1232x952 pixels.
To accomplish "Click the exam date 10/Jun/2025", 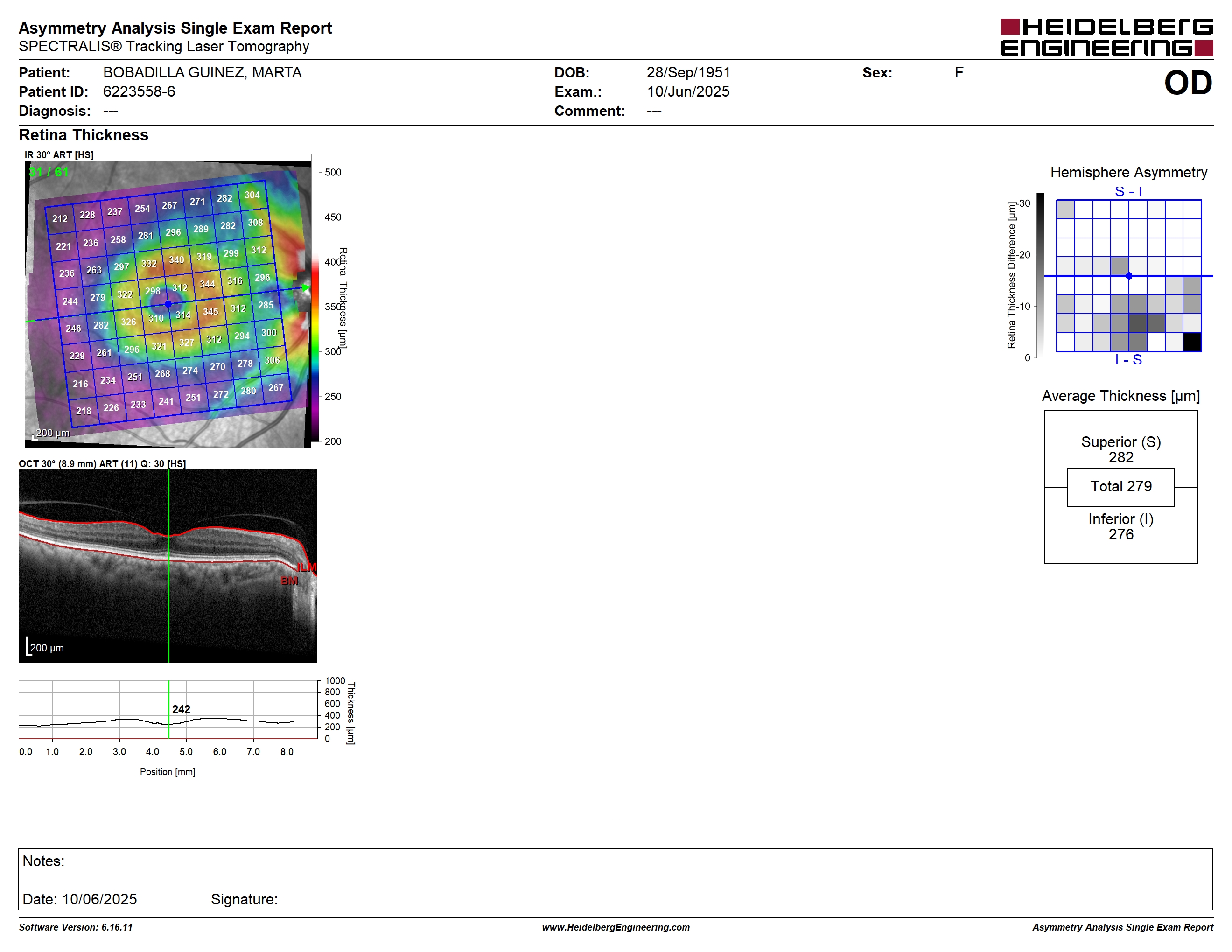I will [x=688, y=92].
